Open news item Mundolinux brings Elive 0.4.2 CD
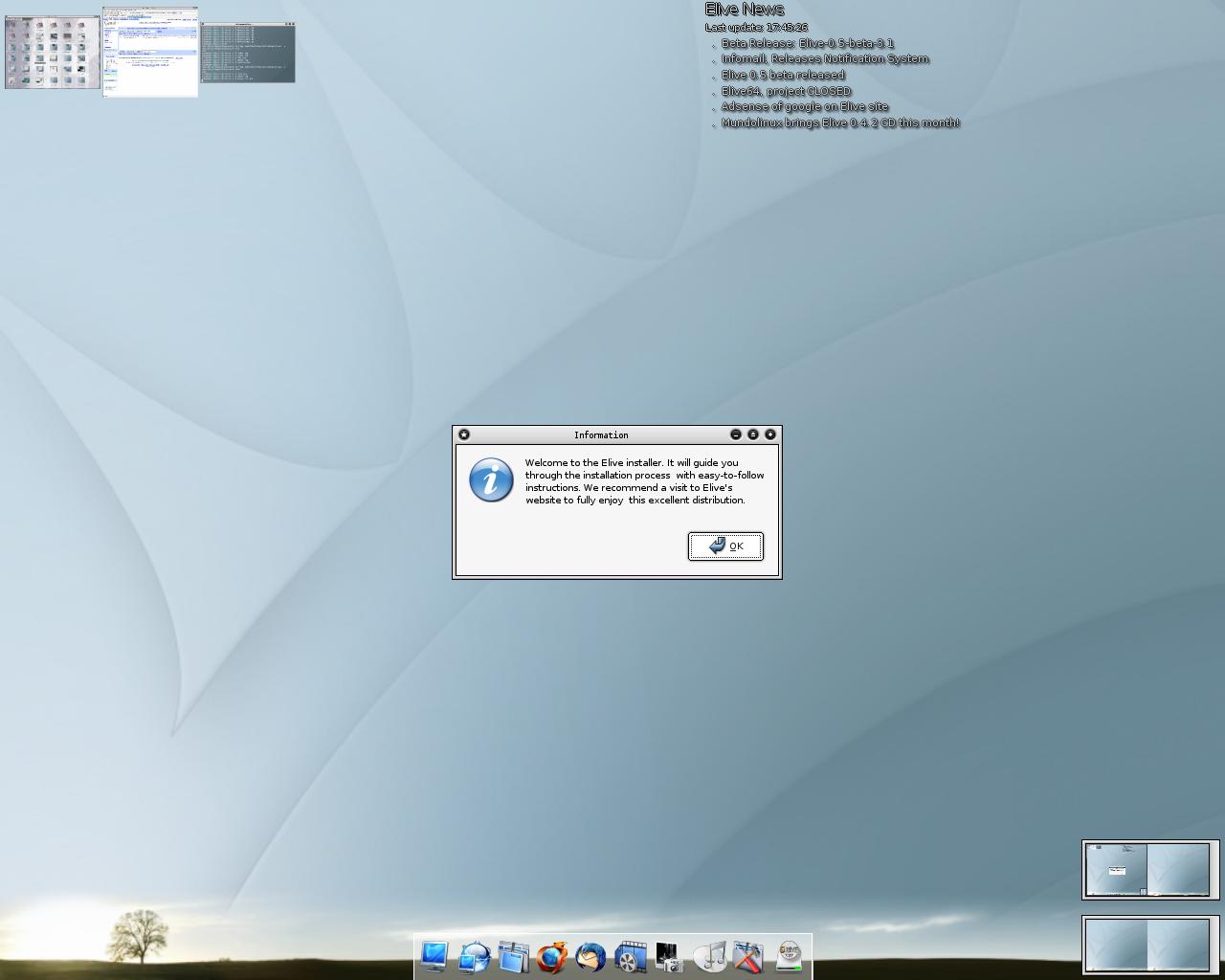 point(840,122)
